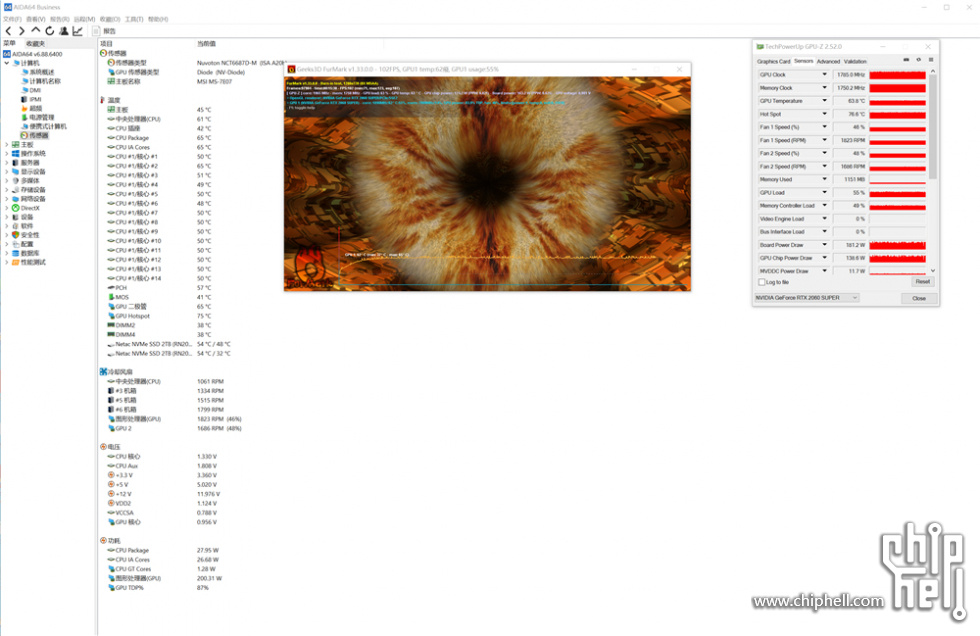Click the 性能测试 benchmark icon in tree
This screenshot has width=980, height=636.
[x=16, y=262]
